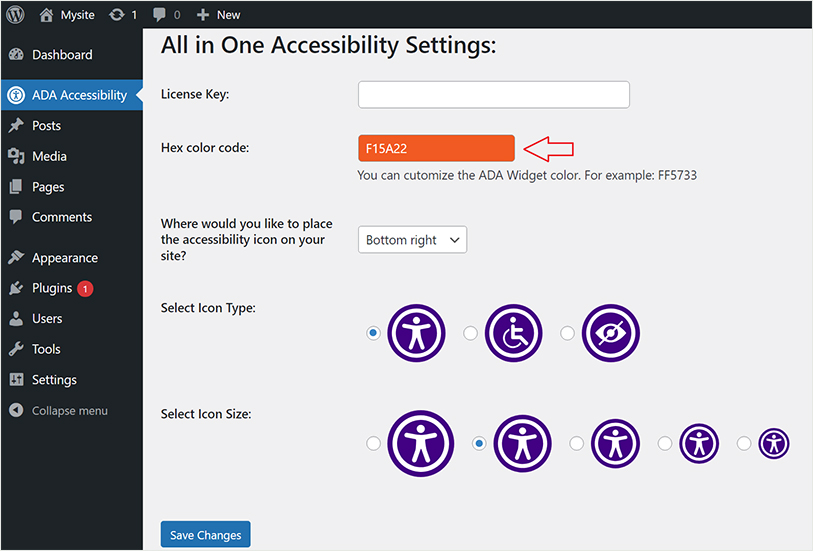
Task: Click the Users person icon
Action: [16, 318]
